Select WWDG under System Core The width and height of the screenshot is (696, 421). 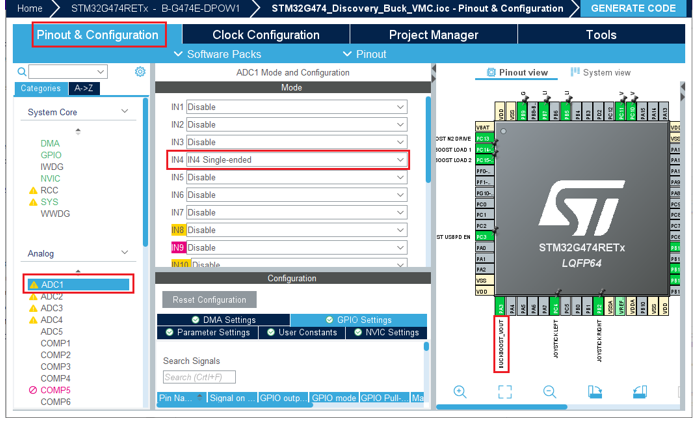pyautogui.click(x=55, y=214)
